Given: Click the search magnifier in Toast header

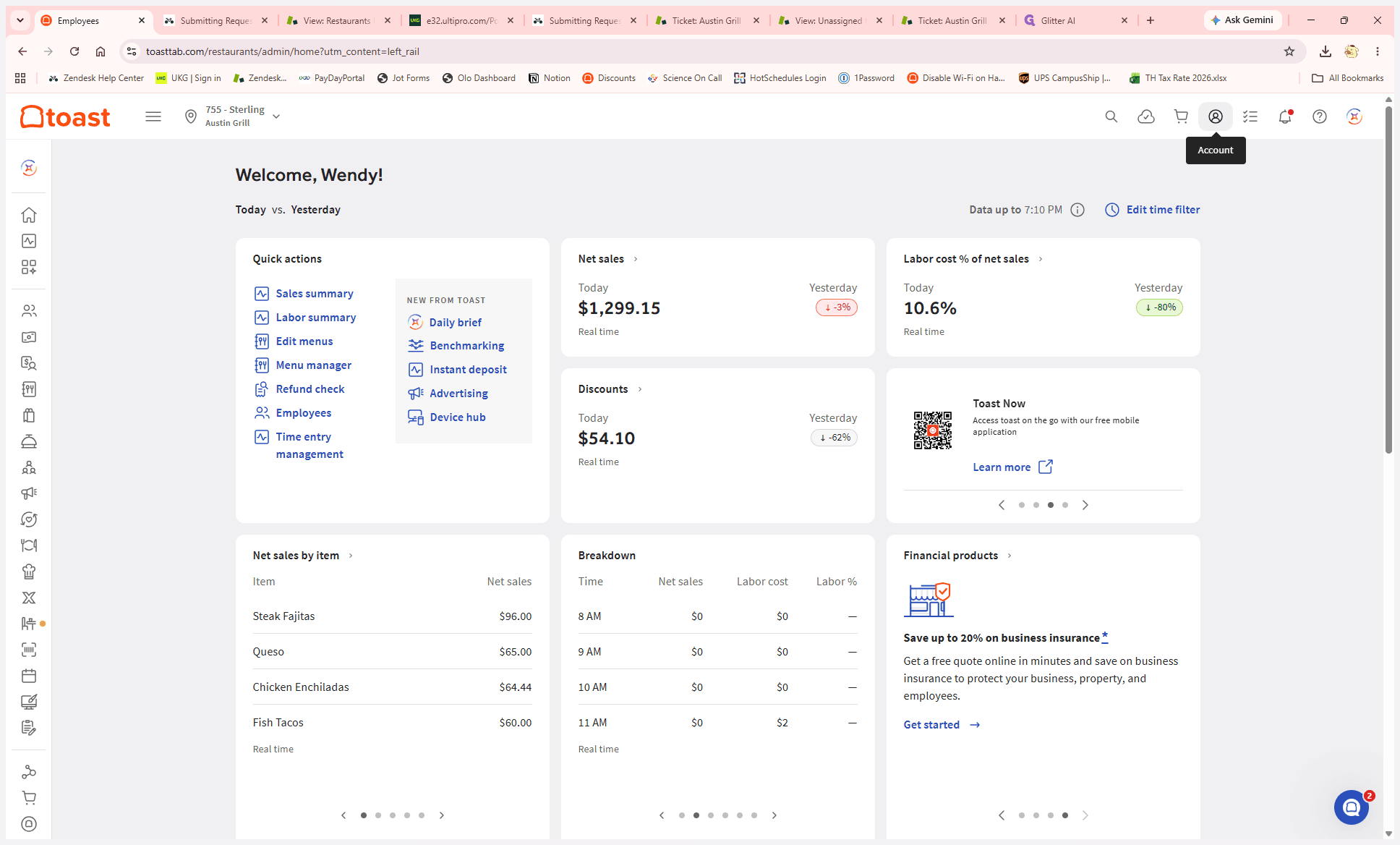Looking at the screenshot, I should click(x=1111, y=116).
